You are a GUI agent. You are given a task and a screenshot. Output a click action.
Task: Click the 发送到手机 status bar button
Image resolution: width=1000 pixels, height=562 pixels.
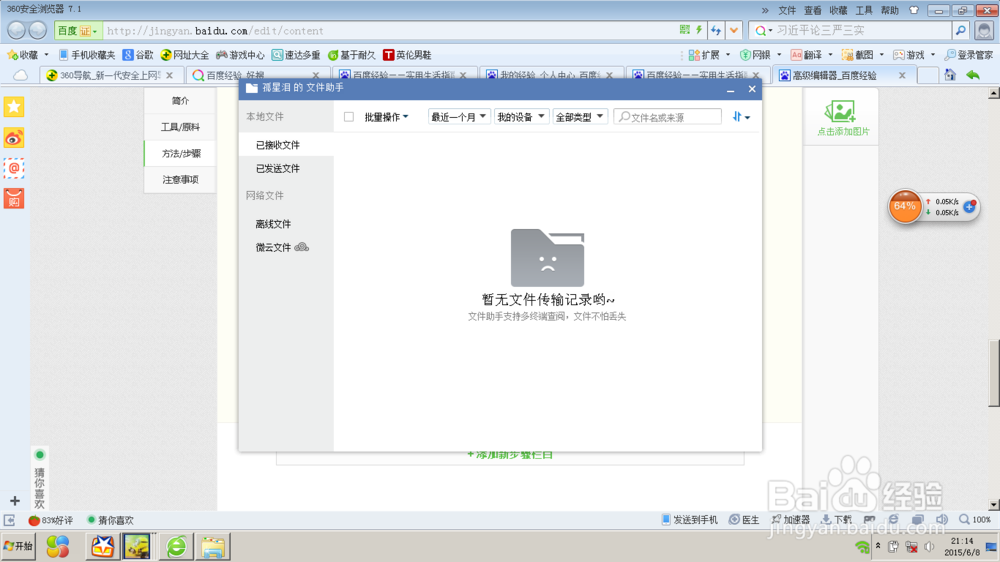point(689,520)
